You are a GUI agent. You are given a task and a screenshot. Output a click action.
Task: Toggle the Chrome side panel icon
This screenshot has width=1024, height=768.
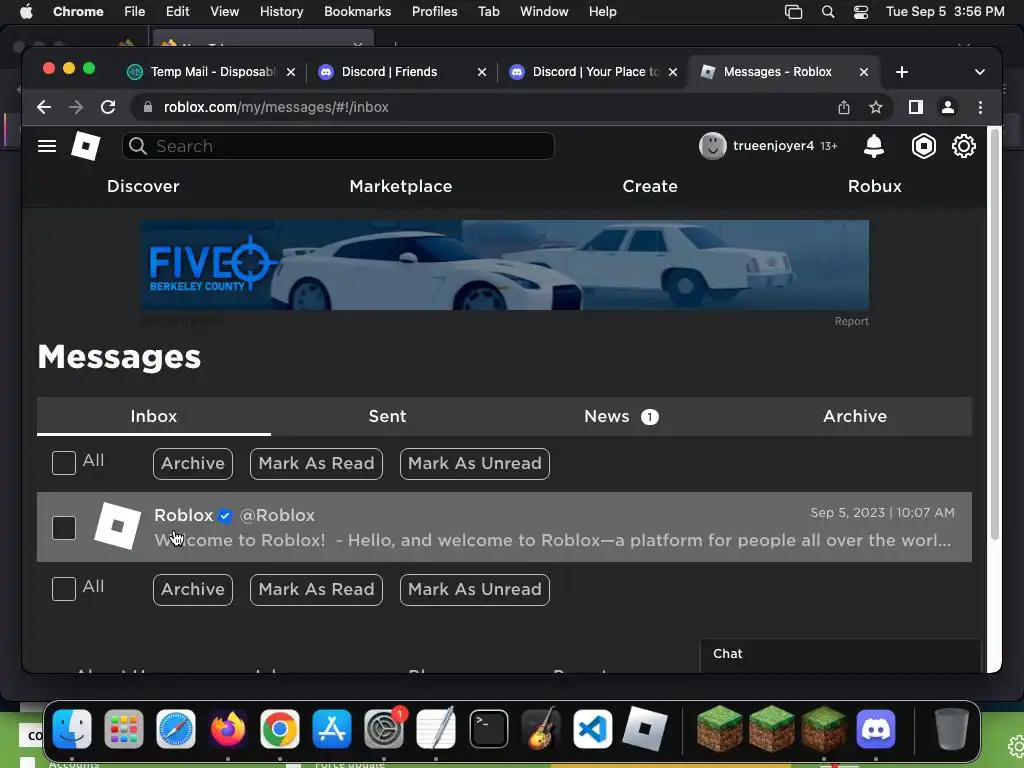click(916, 107)
